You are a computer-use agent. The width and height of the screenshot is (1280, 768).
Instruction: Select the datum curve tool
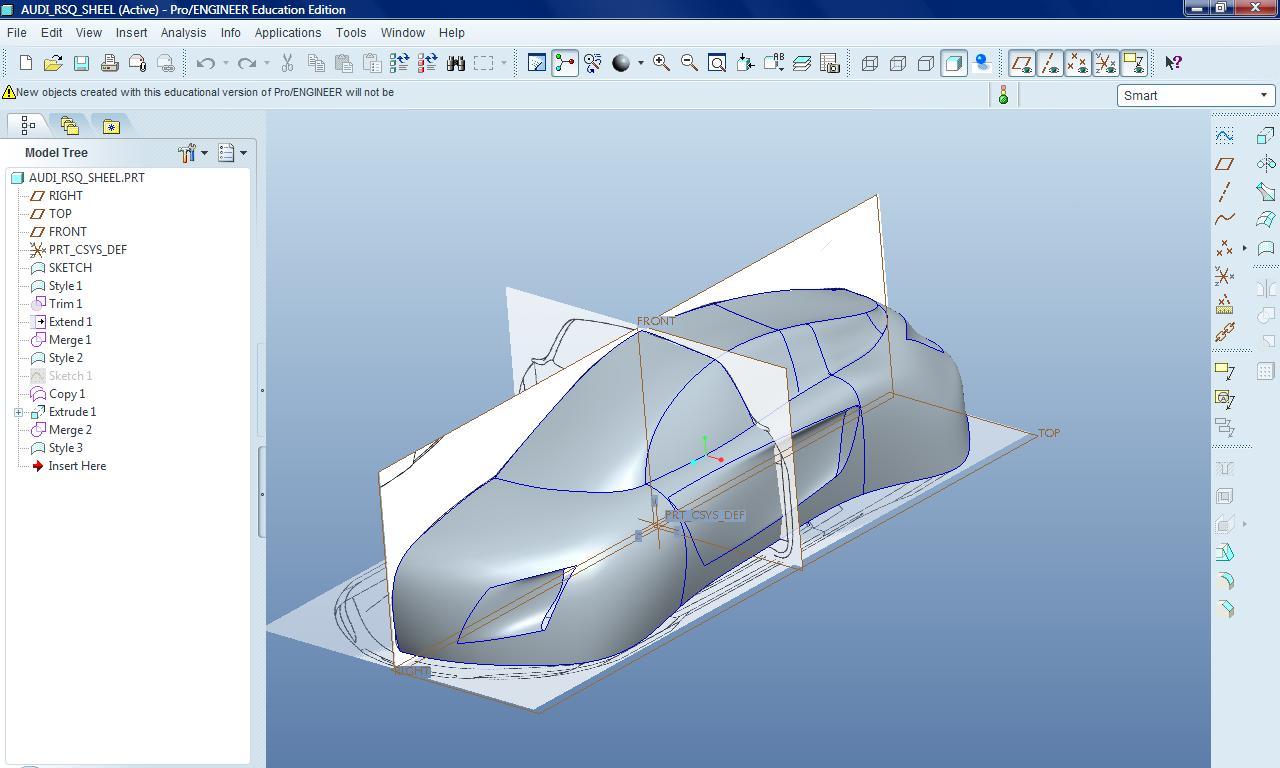point(1225,221)
